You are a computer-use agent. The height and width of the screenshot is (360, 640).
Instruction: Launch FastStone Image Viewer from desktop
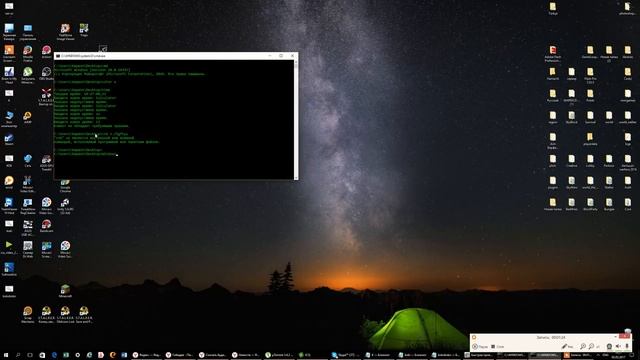[x=65, y=32]
